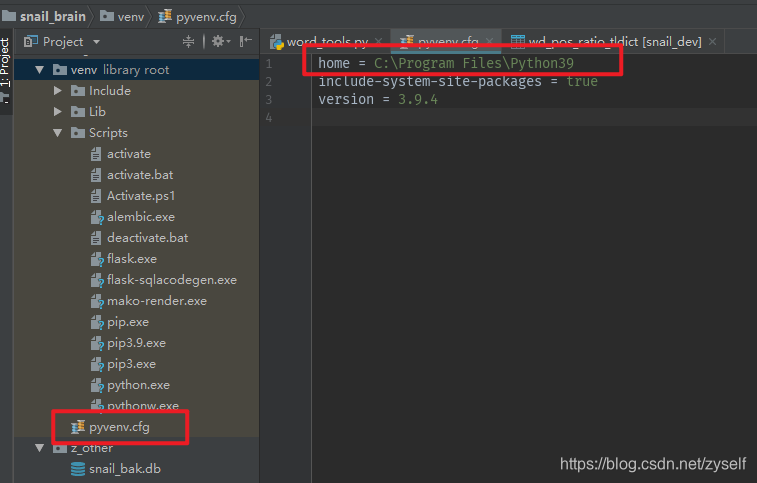Select the Lib folder icon
The height and width of the screenshot is (483, 757).
coord(78,112)
